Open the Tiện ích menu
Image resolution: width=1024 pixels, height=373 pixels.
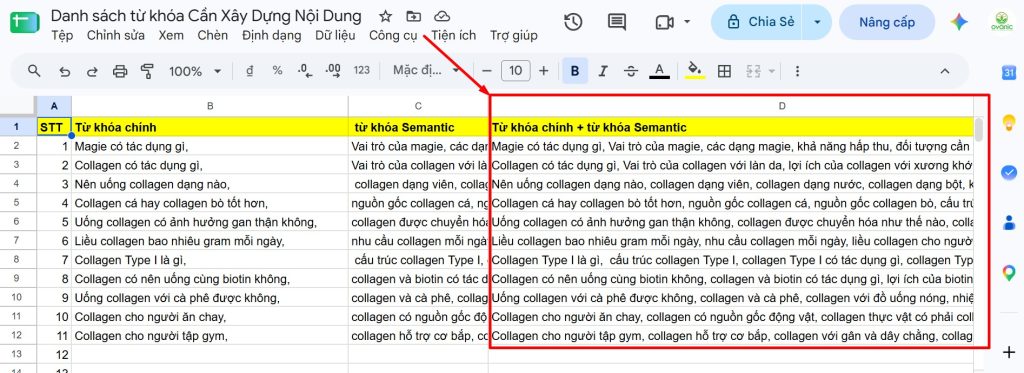pos(454,35)
